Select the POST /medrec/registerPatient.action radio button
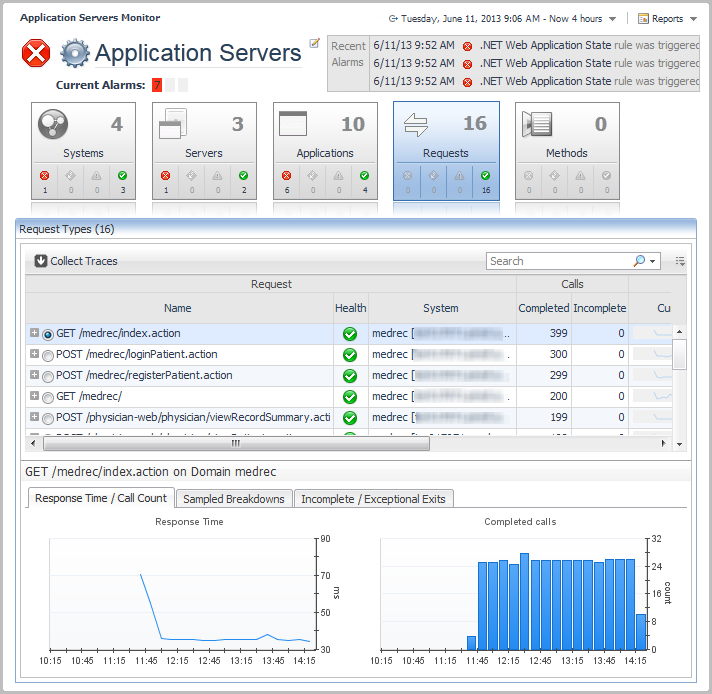Viewport: 712px width, 694px height. pos(48,377)
